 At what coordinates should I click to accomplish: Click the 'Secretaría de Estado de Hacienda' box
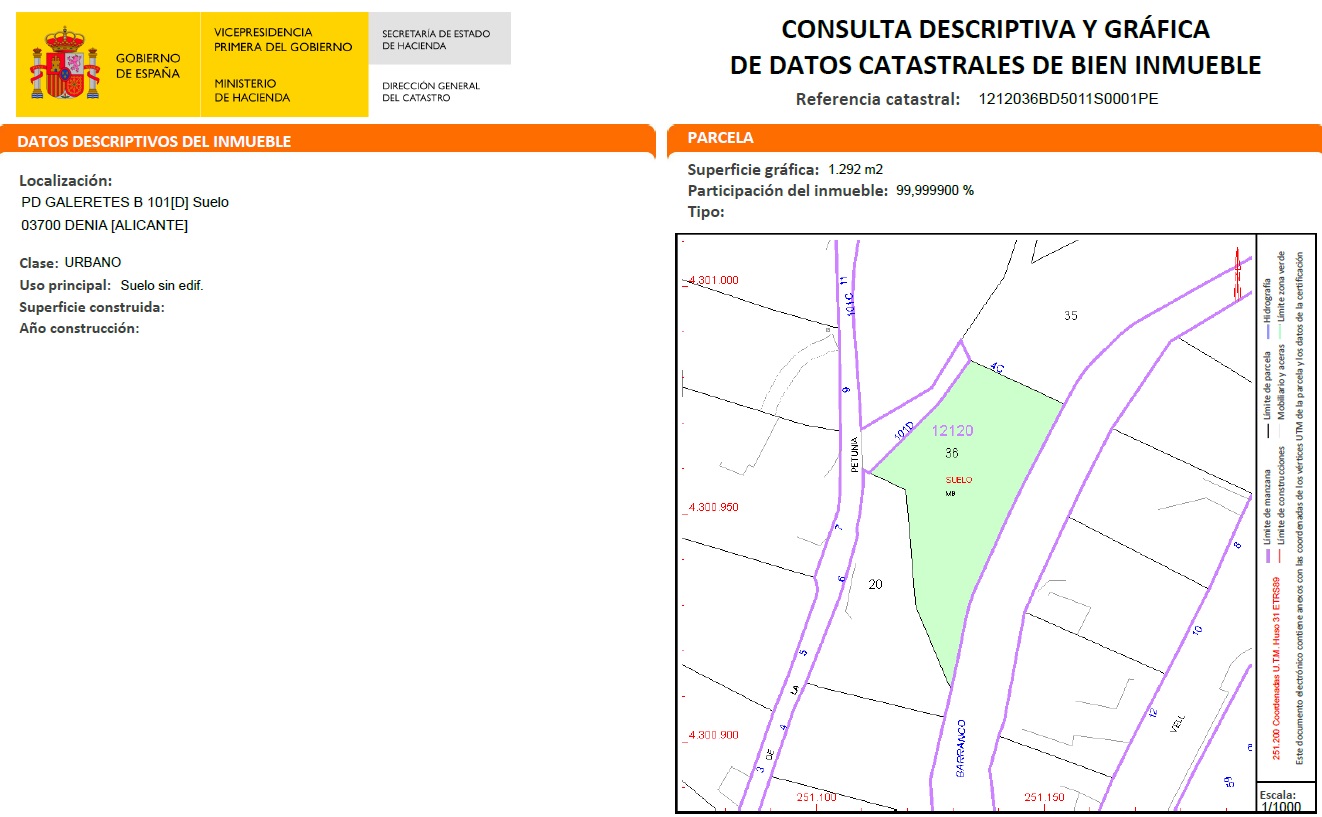coord(438,39)
